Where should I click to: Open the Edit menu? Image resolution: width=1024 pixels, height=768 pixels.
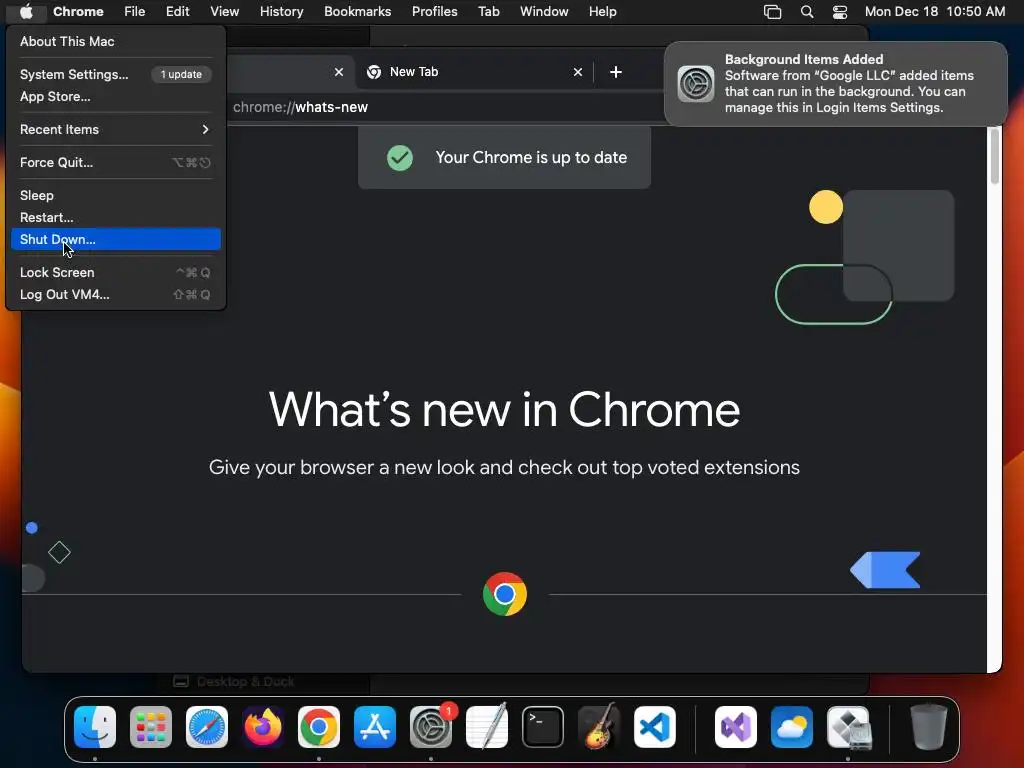[x=177, y=11]
